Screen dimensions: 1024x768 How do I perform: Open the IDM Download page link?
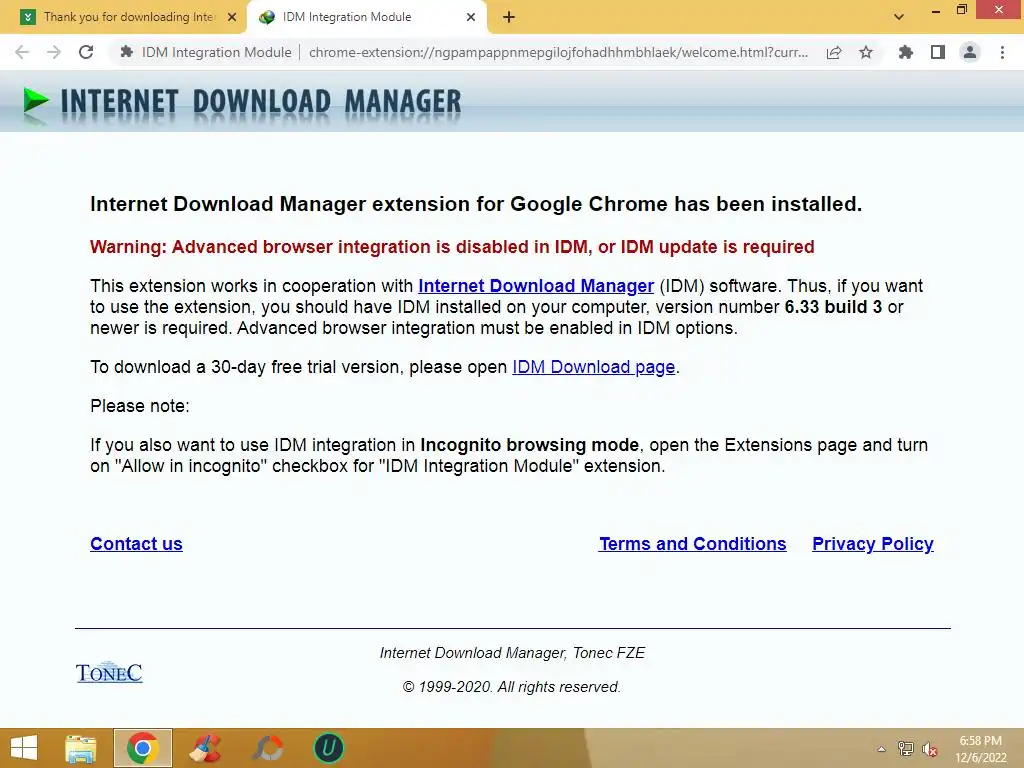pos(594,367)
